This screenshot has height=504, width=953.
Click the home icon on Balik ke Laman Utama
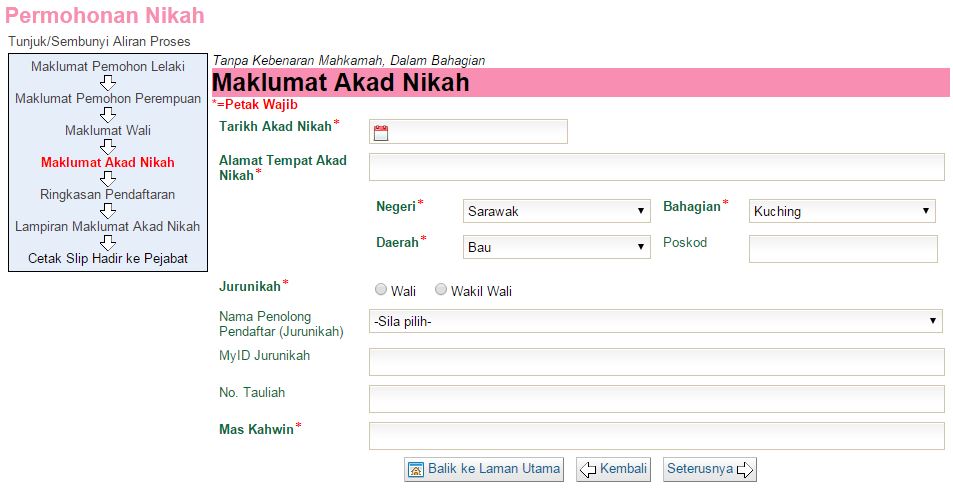click(416, 469)
